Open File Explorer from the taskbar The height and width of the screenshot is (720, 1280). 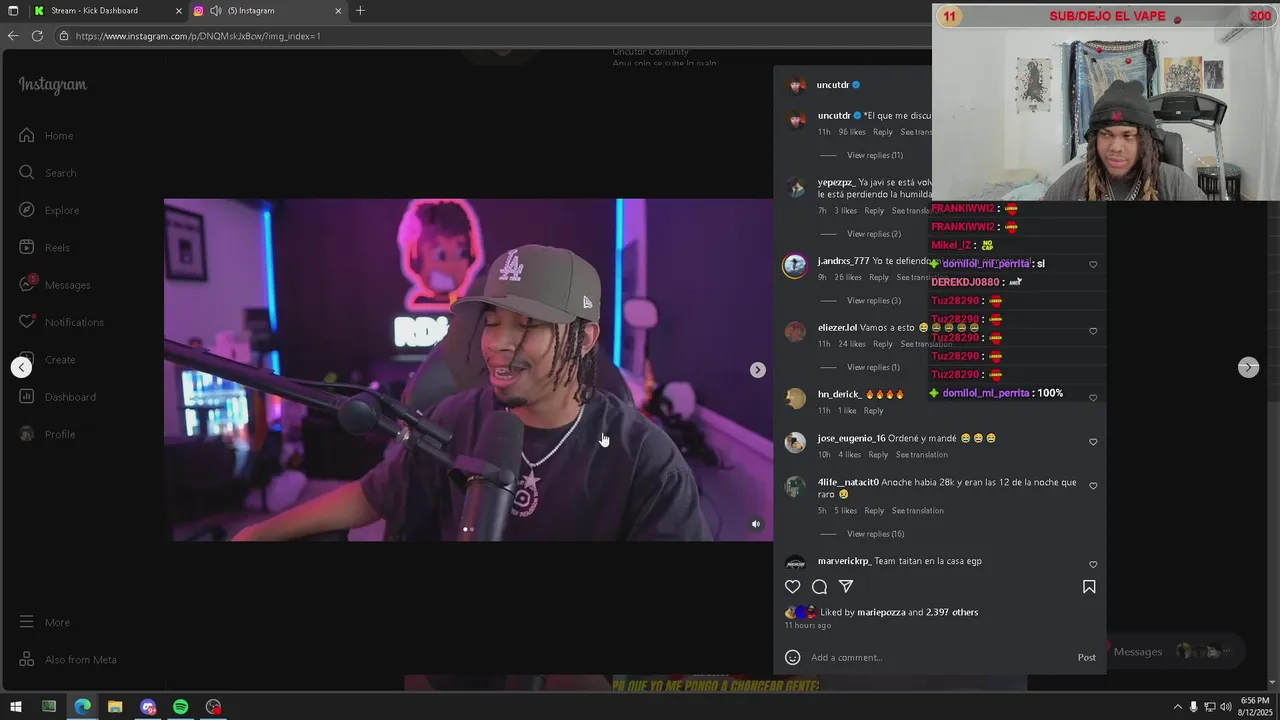point(115,707)
